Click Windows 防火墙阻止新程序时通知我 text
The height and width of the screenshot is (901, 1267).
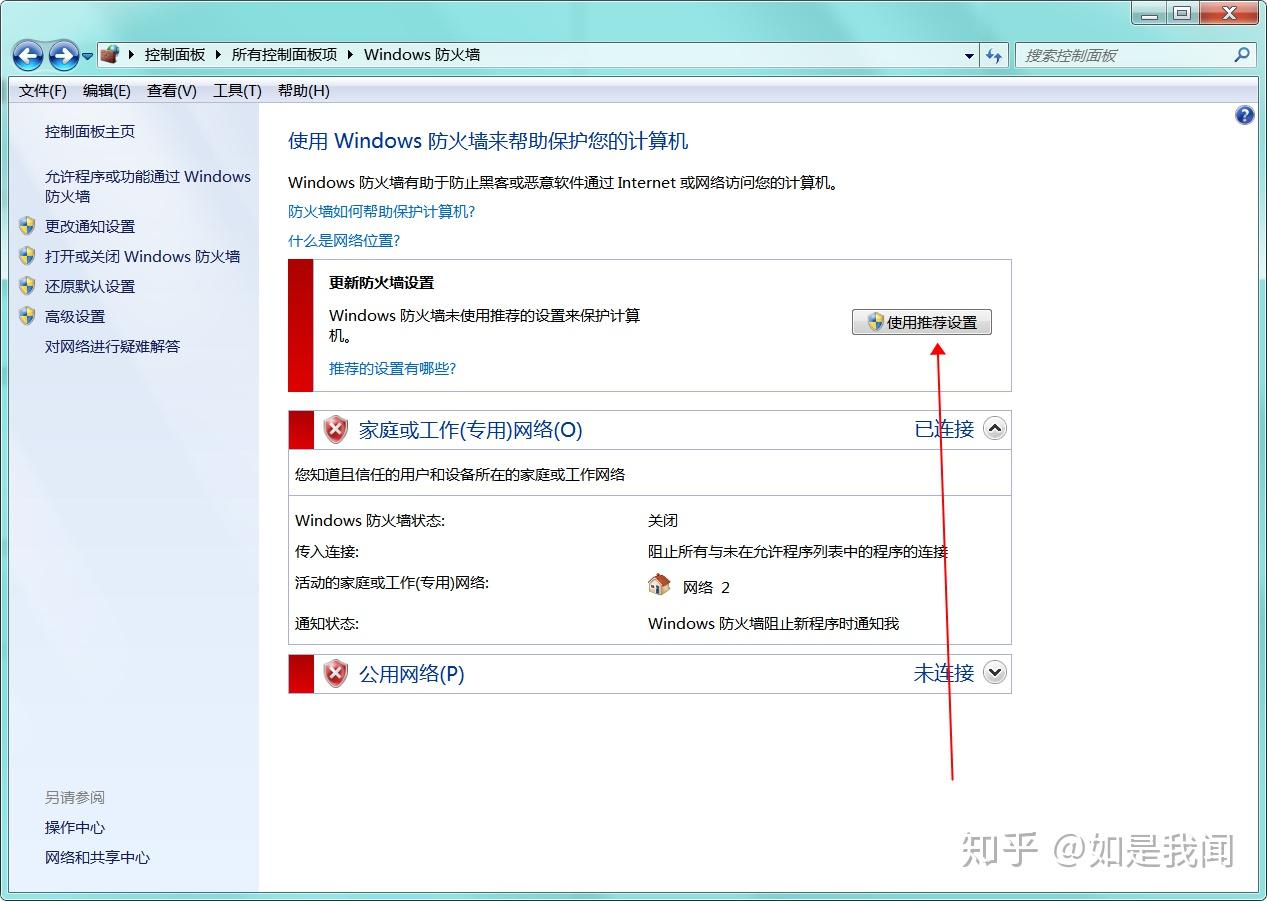click(x=773, y=624)
